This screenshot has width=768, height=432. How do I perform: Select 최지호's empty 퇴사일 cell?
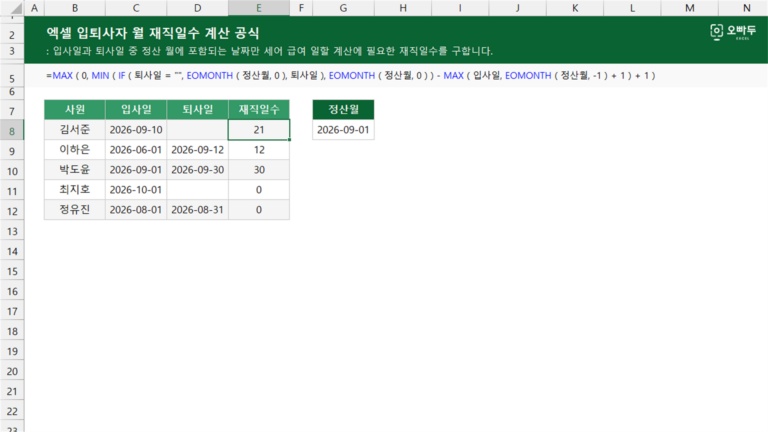[x=197, y=190]
